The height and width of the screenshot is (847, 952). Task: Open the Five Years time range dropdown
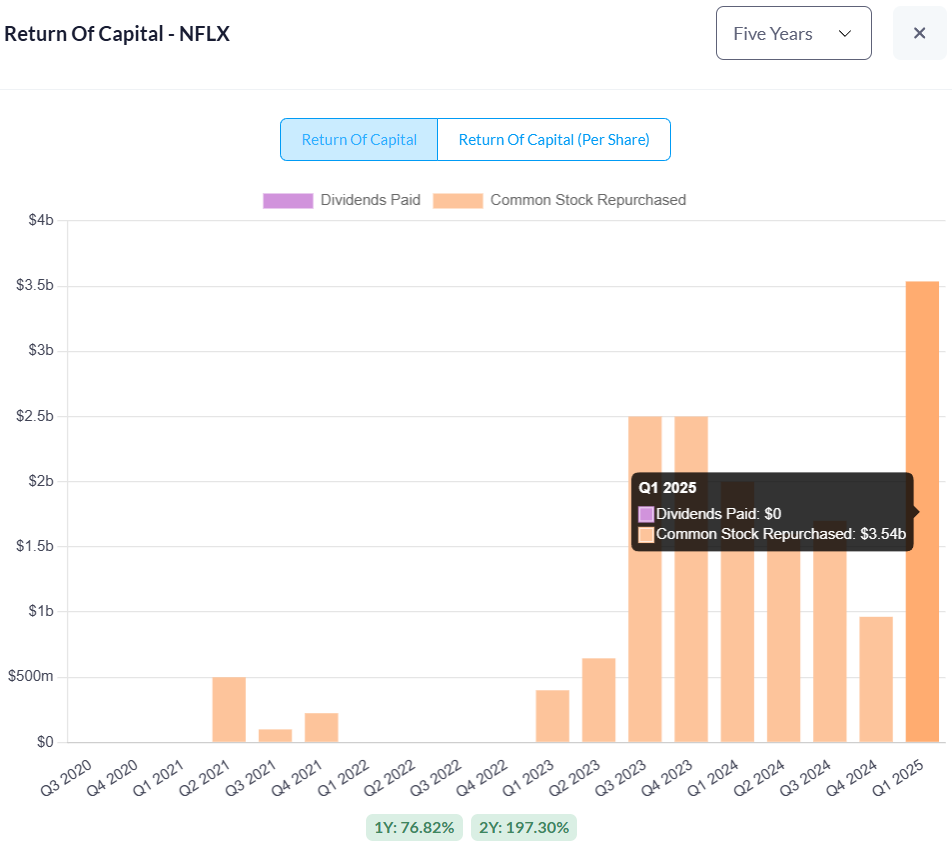[794, 33]
